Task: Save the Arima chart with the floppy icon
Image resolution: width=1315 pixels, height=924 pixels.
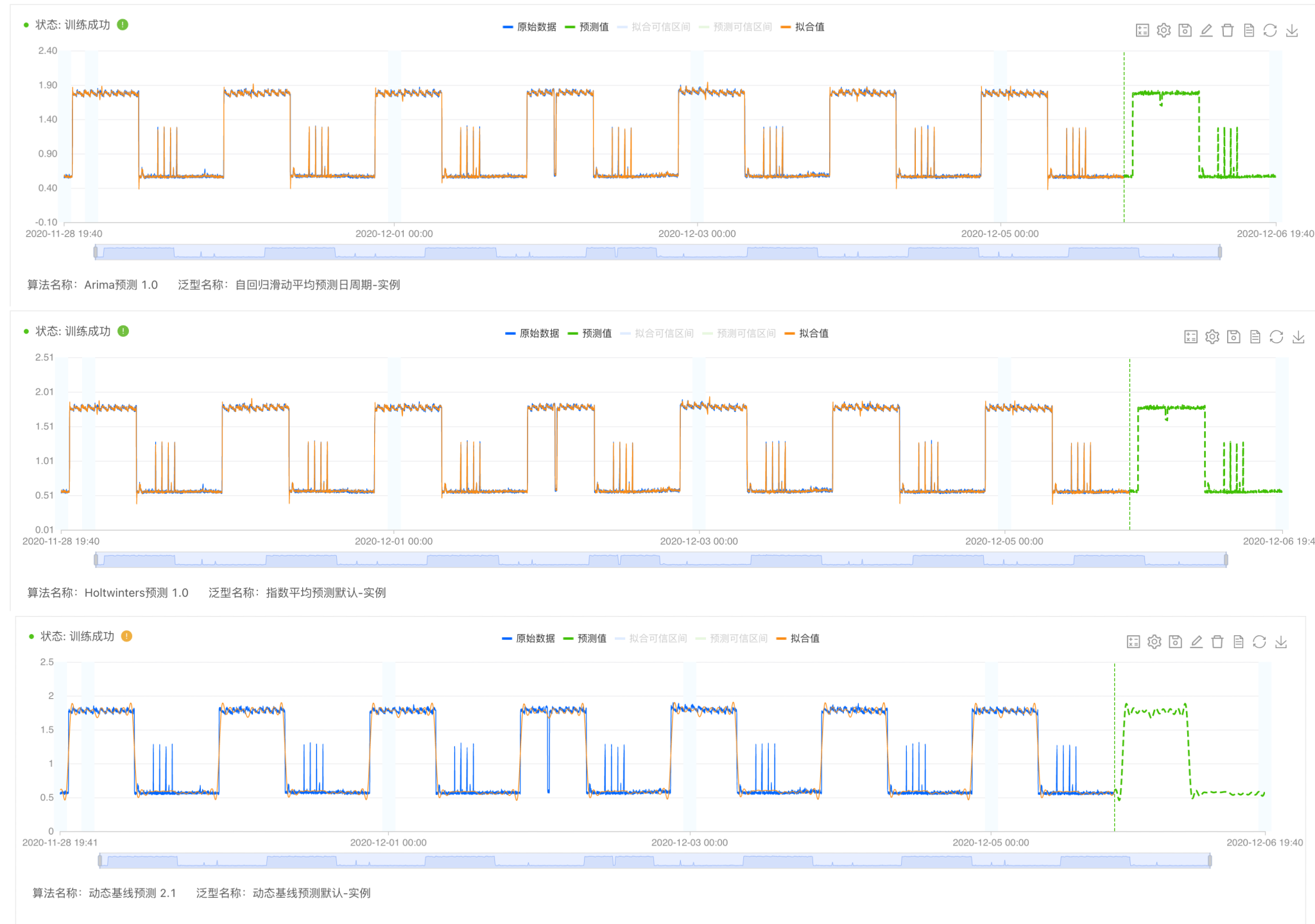Action: pyautogui.click(x=1185, y=30)
